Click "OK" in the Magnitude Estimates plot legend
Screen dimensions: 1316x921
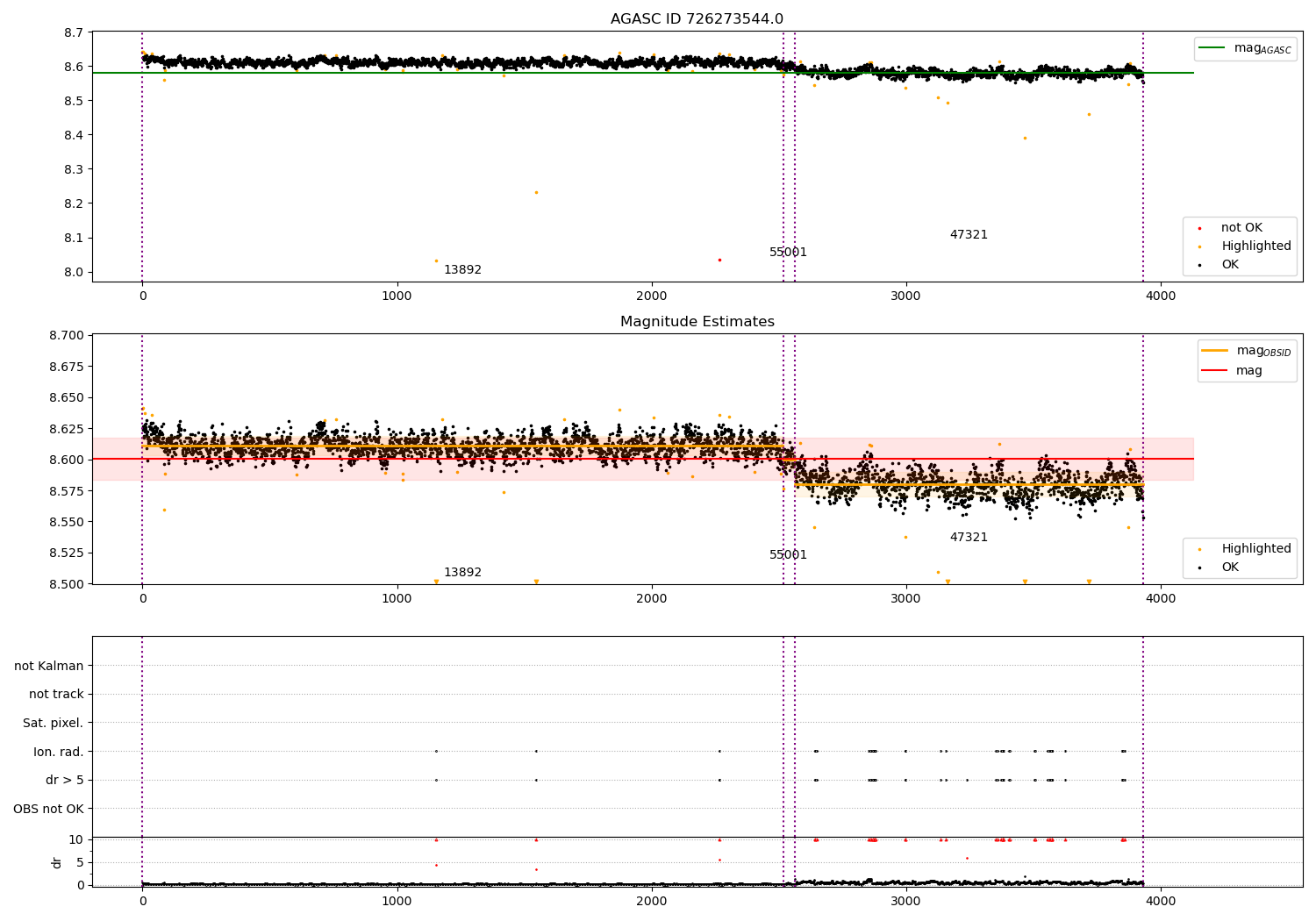click(1219, 568)
